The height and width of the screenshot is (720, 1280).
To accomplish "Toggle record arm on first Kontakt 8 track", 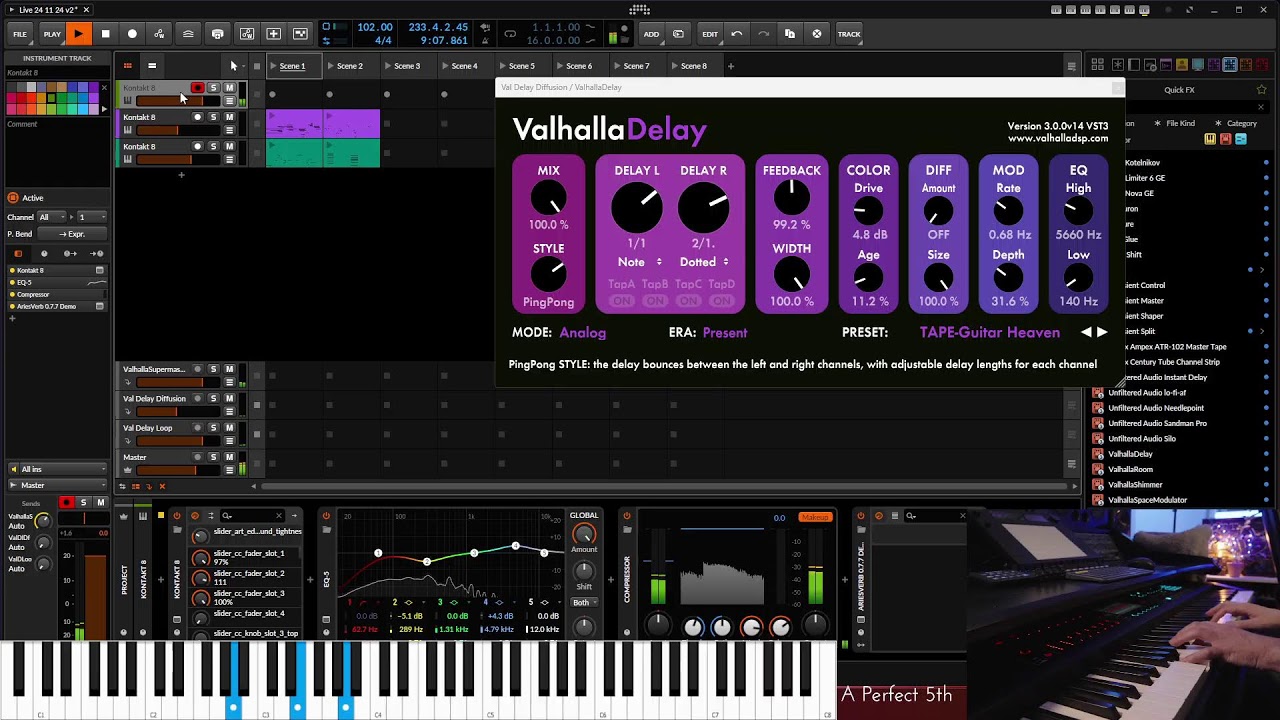I will point(197,88).
